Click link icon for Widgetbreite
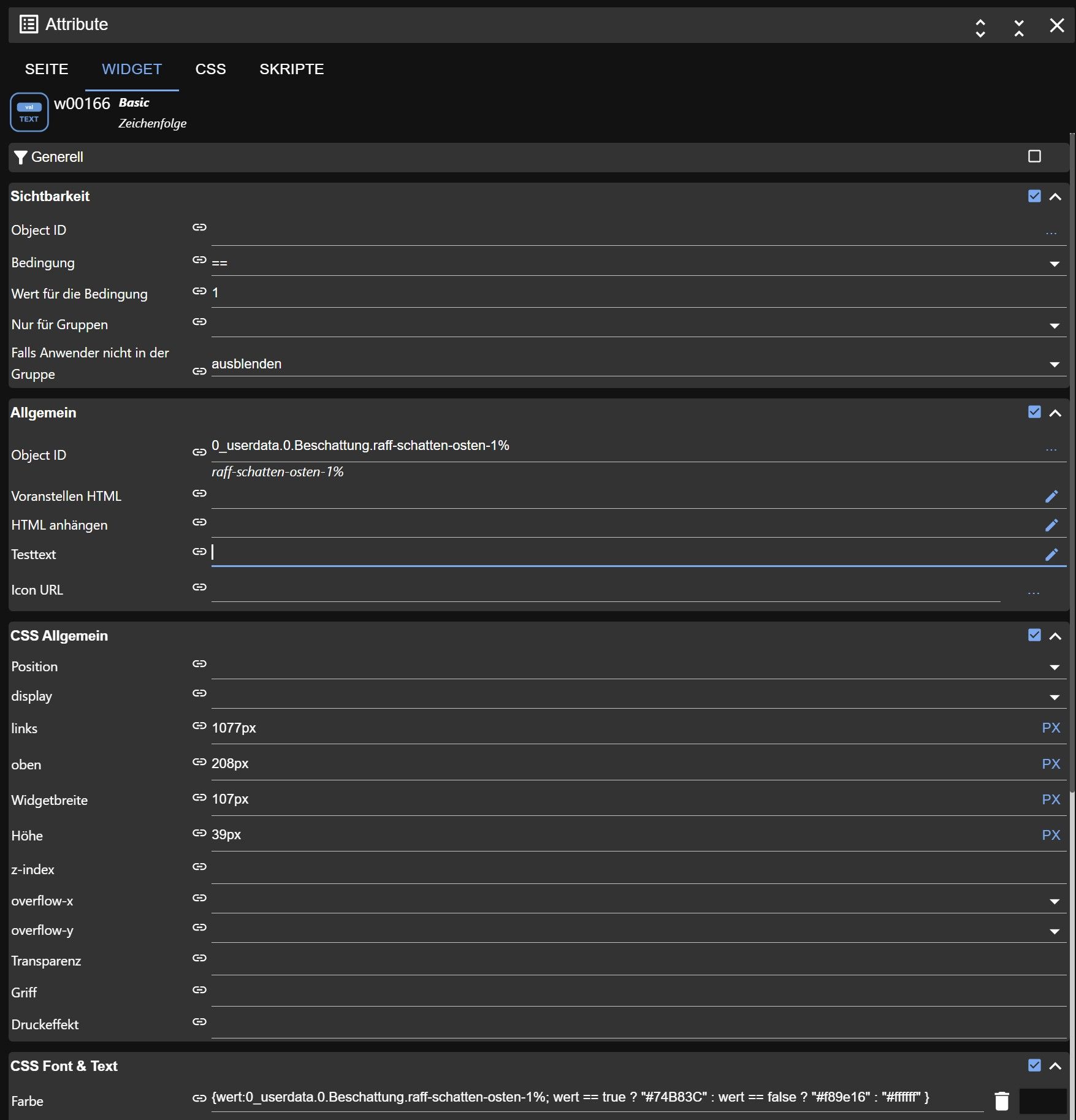Viewport: 1076px width, 1120px height. coord(199,798)
